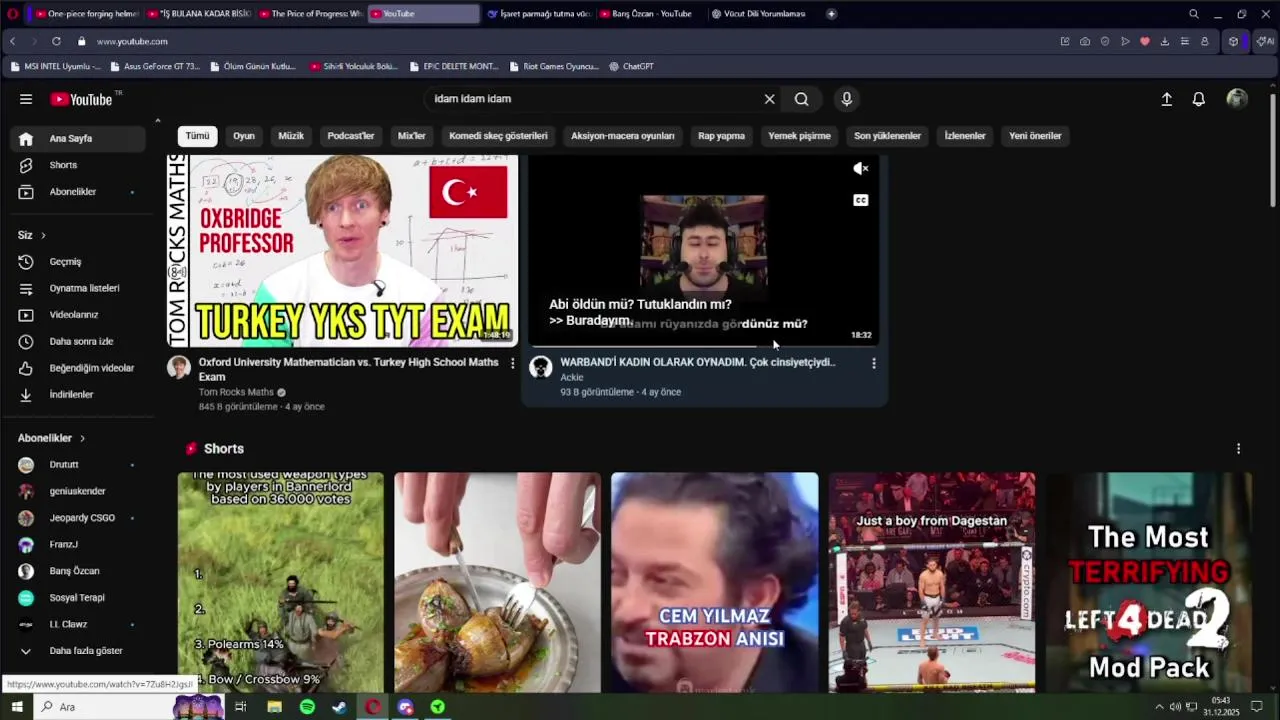This screenshot has width=1280, height=720.
Task: Open Spotify from the Windows taskbar
Action: point(307,707)
